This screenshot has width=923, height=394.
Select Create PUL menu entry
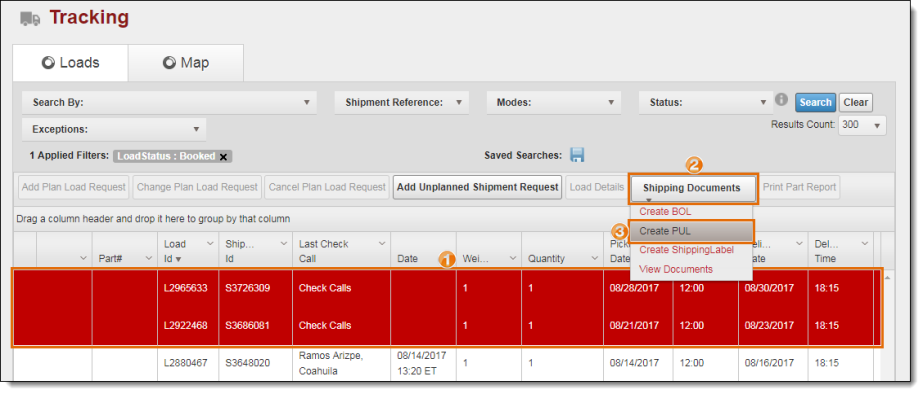691,231
